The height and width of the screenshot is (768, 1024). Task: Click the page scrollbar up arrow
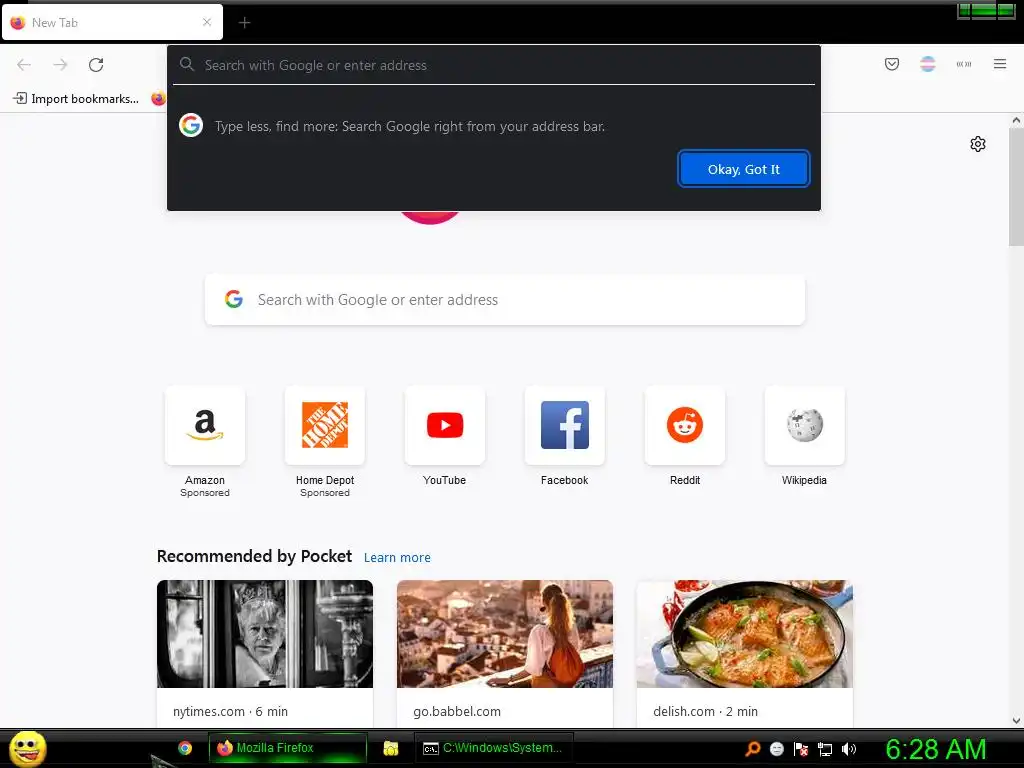(x=1016, y=120)
